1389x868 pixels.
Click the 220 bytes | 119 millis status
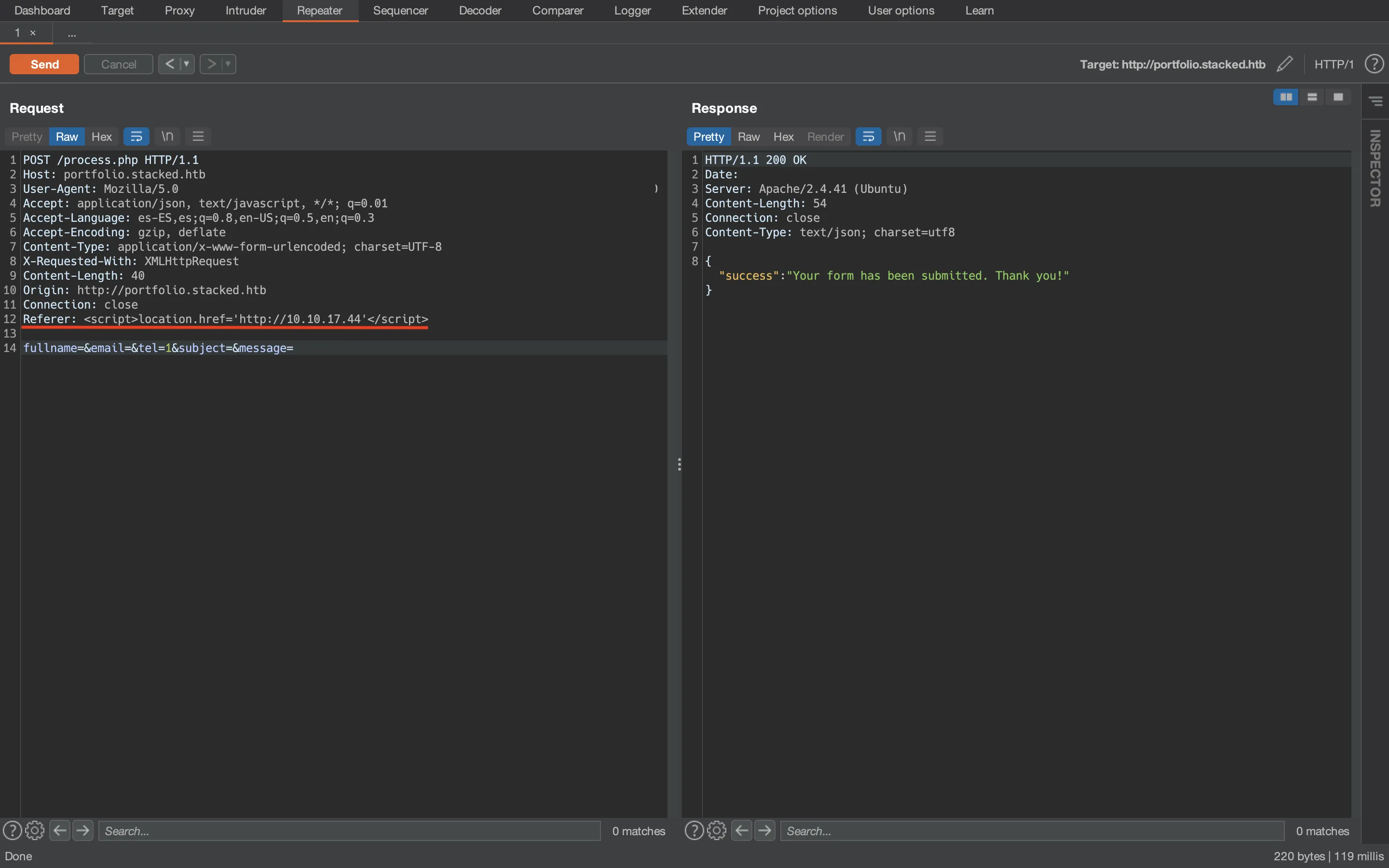(1328, 856)
